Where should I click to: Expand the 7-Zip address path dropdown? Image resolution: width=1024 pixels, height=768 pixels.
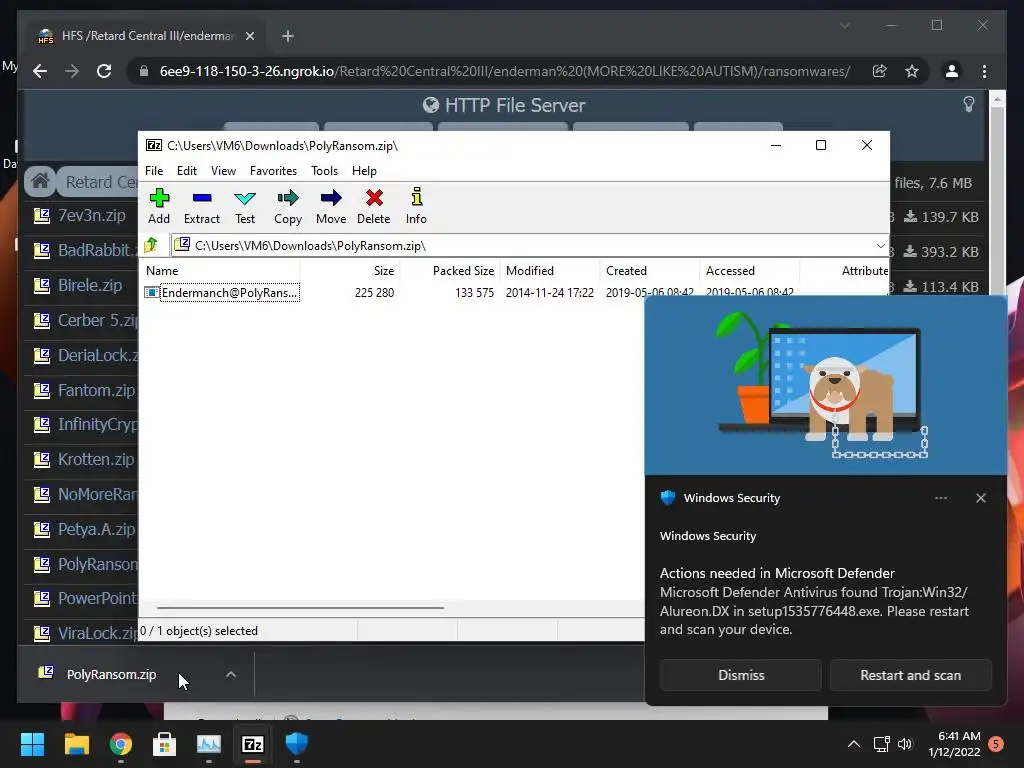pyautogui.click(x=880, y=246)
